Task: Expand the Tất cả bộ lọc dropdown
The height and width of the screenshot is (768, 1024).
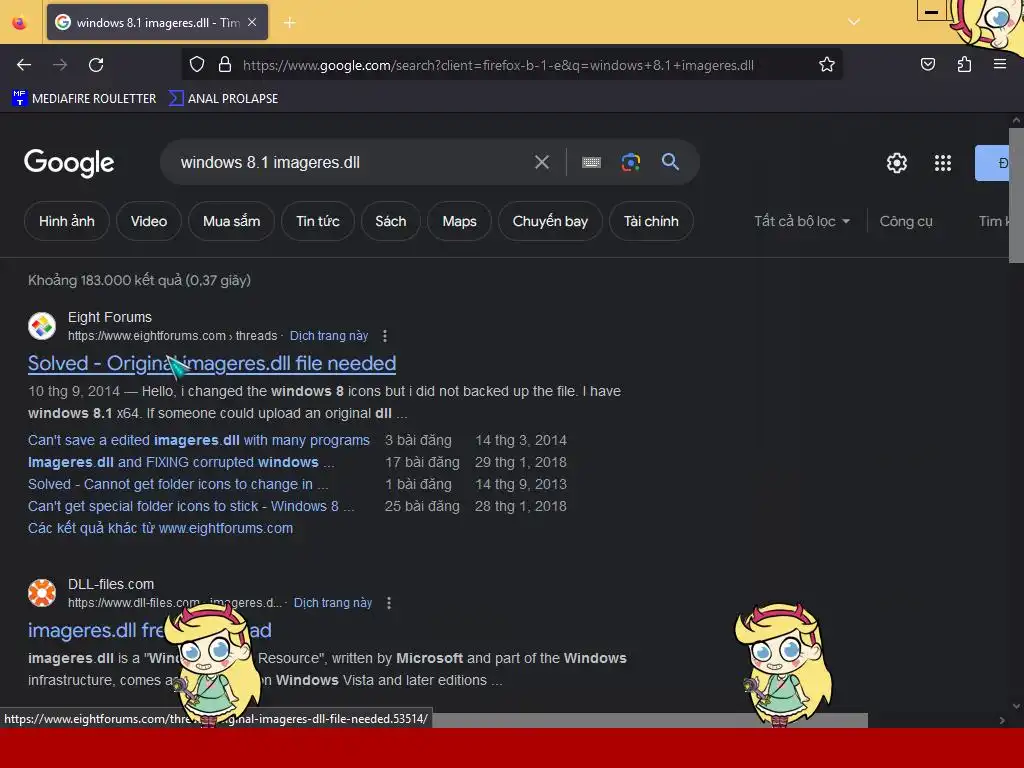Action: tap(802, 221)
